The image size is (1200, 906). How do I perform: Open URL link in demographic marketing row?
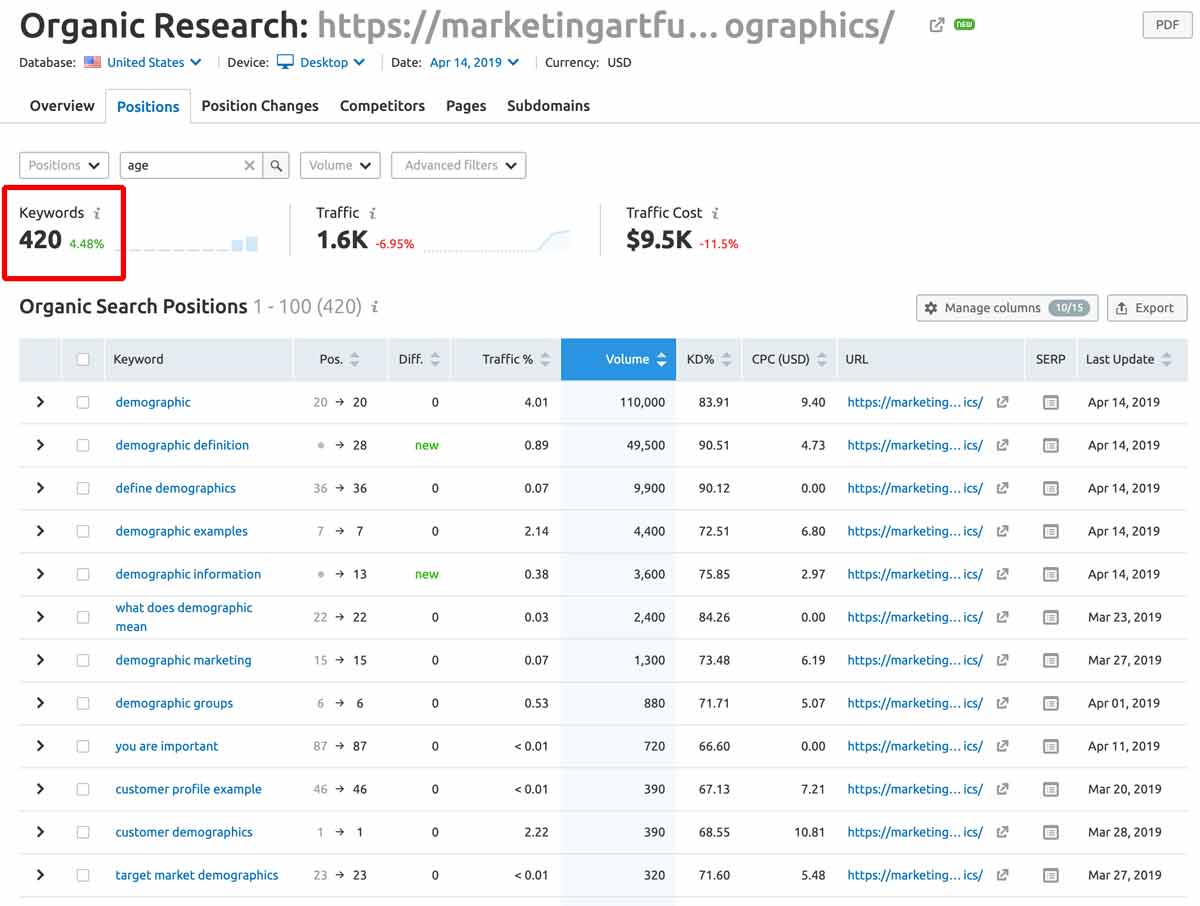(915, 660)
